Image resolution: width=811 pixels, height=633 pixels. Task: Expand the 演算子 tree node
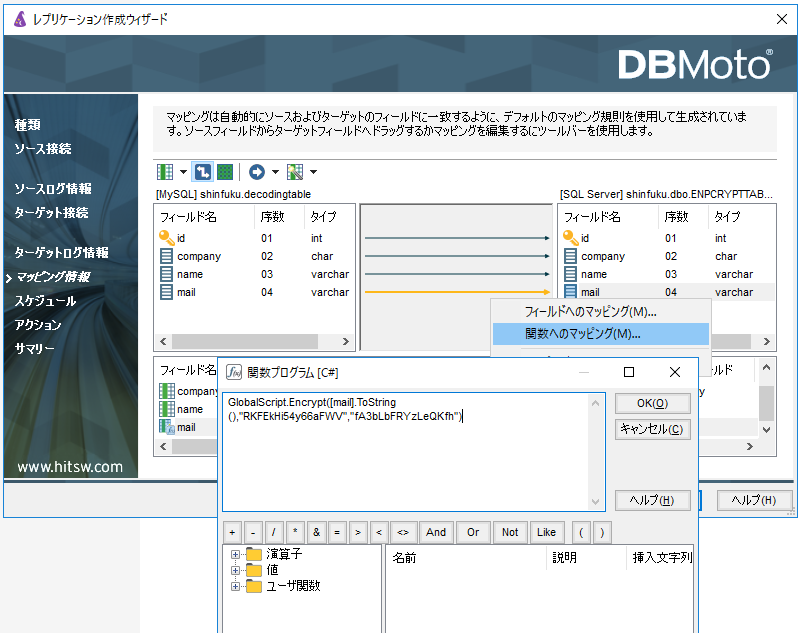coord(235,554)
